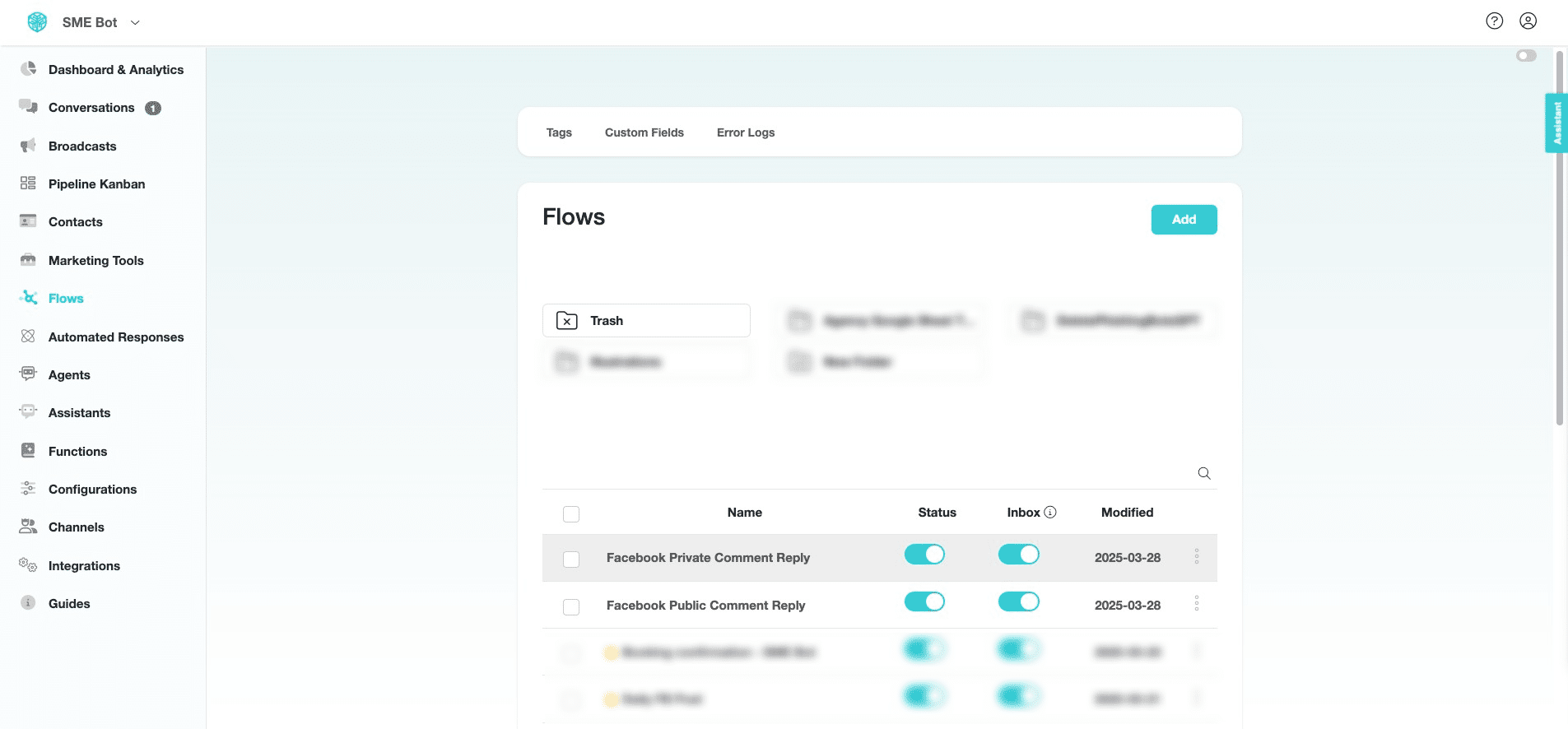Viewport: 1568px width, 729px height.
Task: Open Broadcasts from sidebar
Action: point(82,146)
